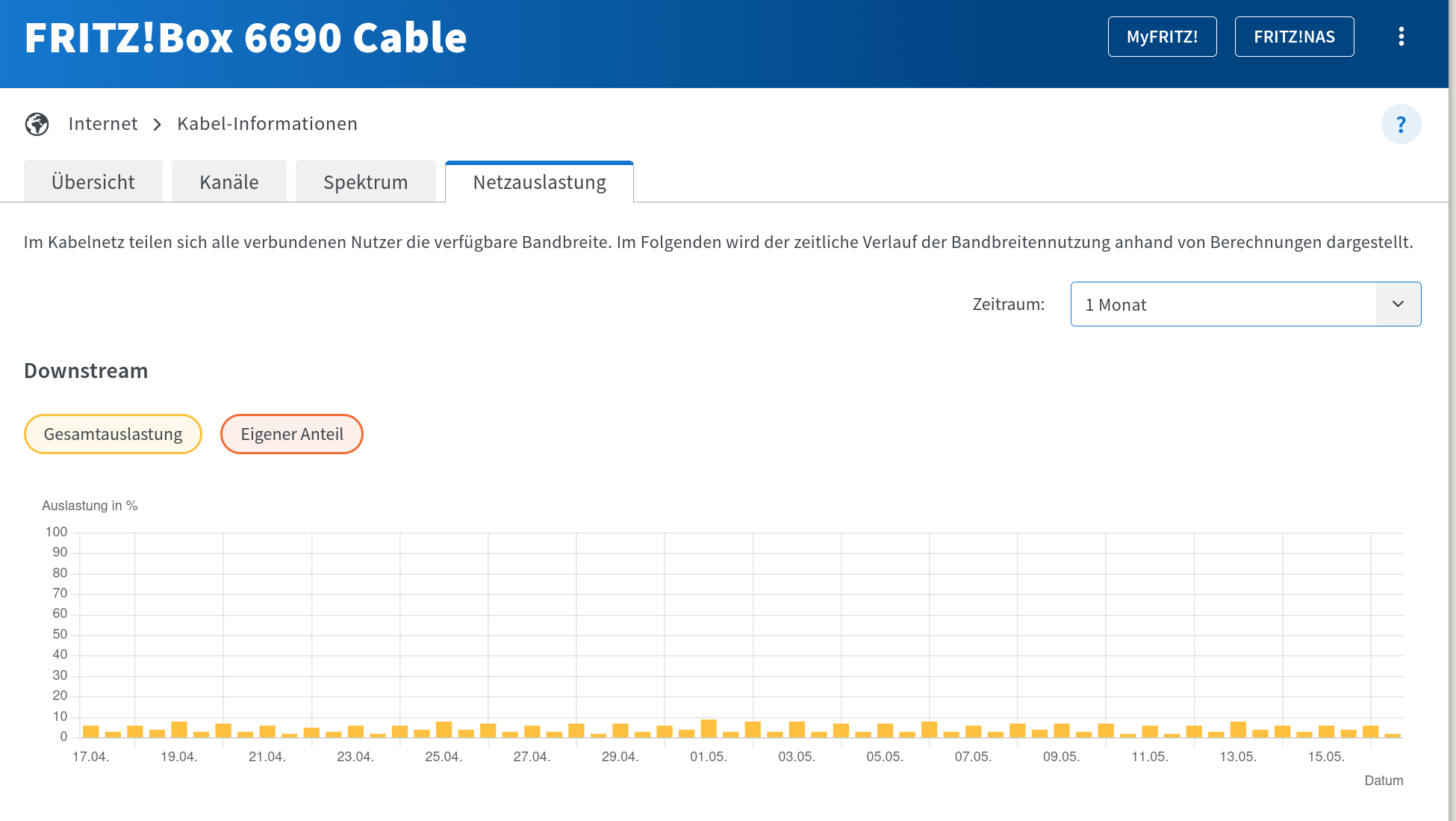Click the Kabel-Informationen breadcrumb
This screenshot has height=821, width=1456.
click(x=267, y=124)
